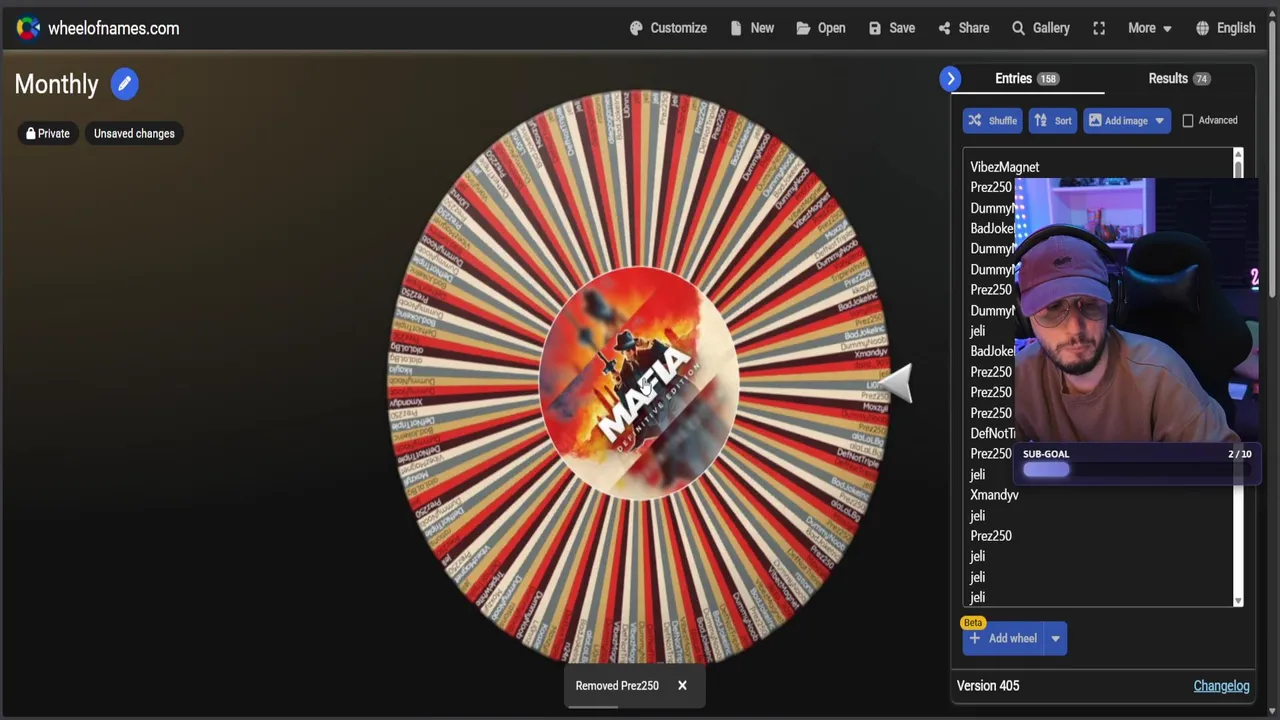Click Open in the top bar
1280x720 pixels.
[x=821, y=28]
